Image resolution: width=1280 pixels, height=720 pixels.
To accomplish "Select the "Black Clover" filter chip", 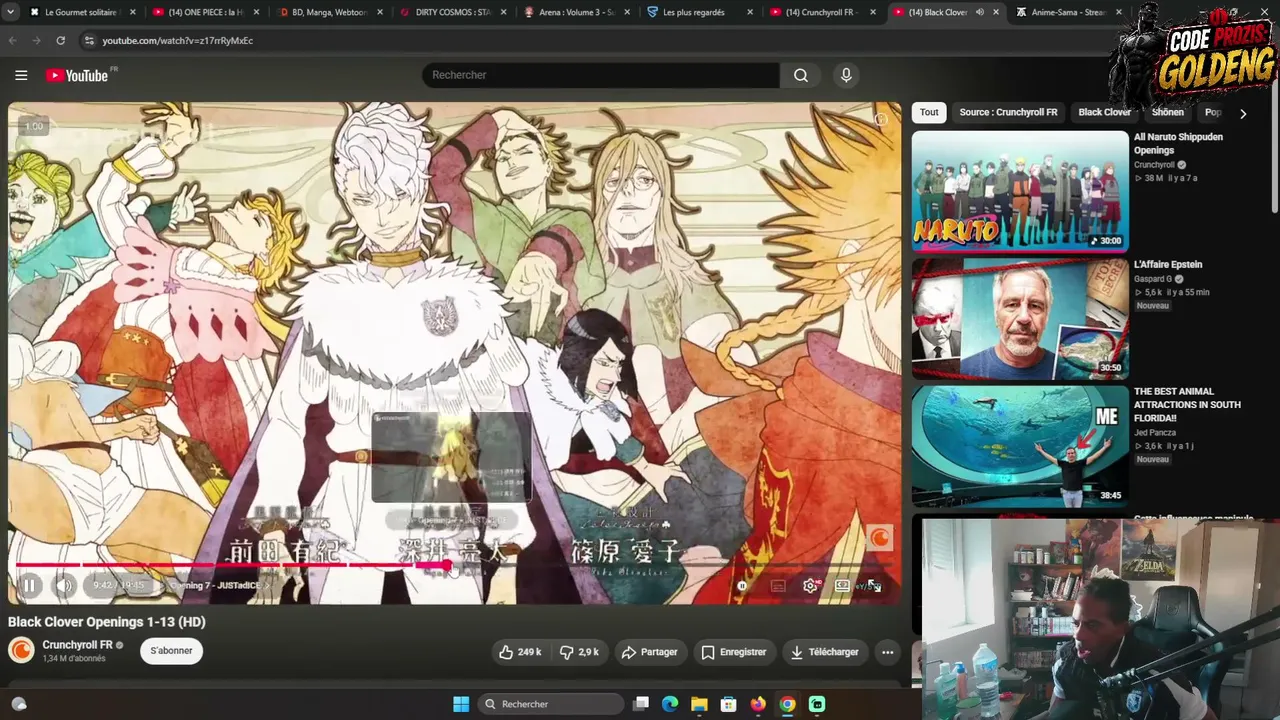I will click(1104, 112).
